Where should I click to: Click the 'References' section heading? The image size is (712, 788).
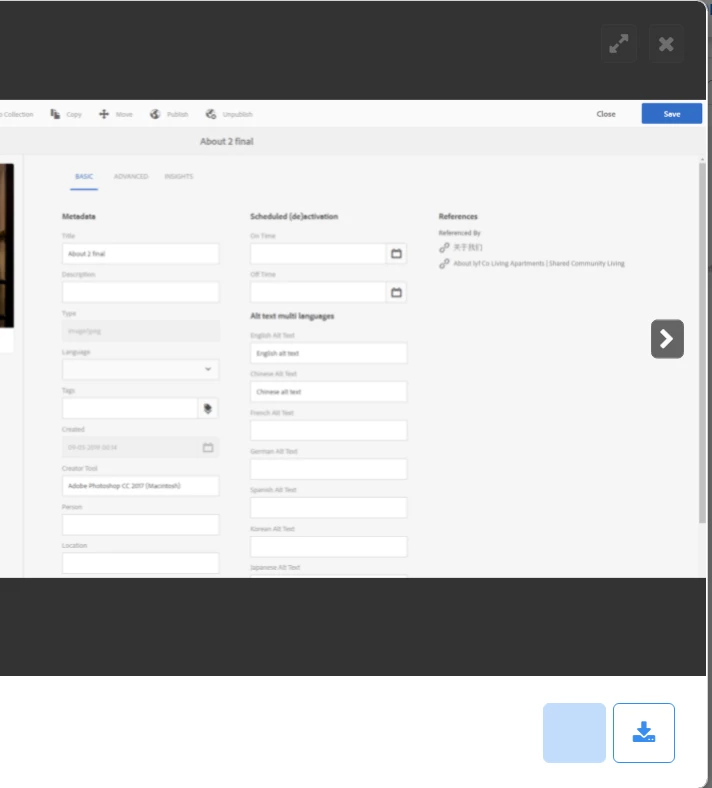tap(458, 217)
